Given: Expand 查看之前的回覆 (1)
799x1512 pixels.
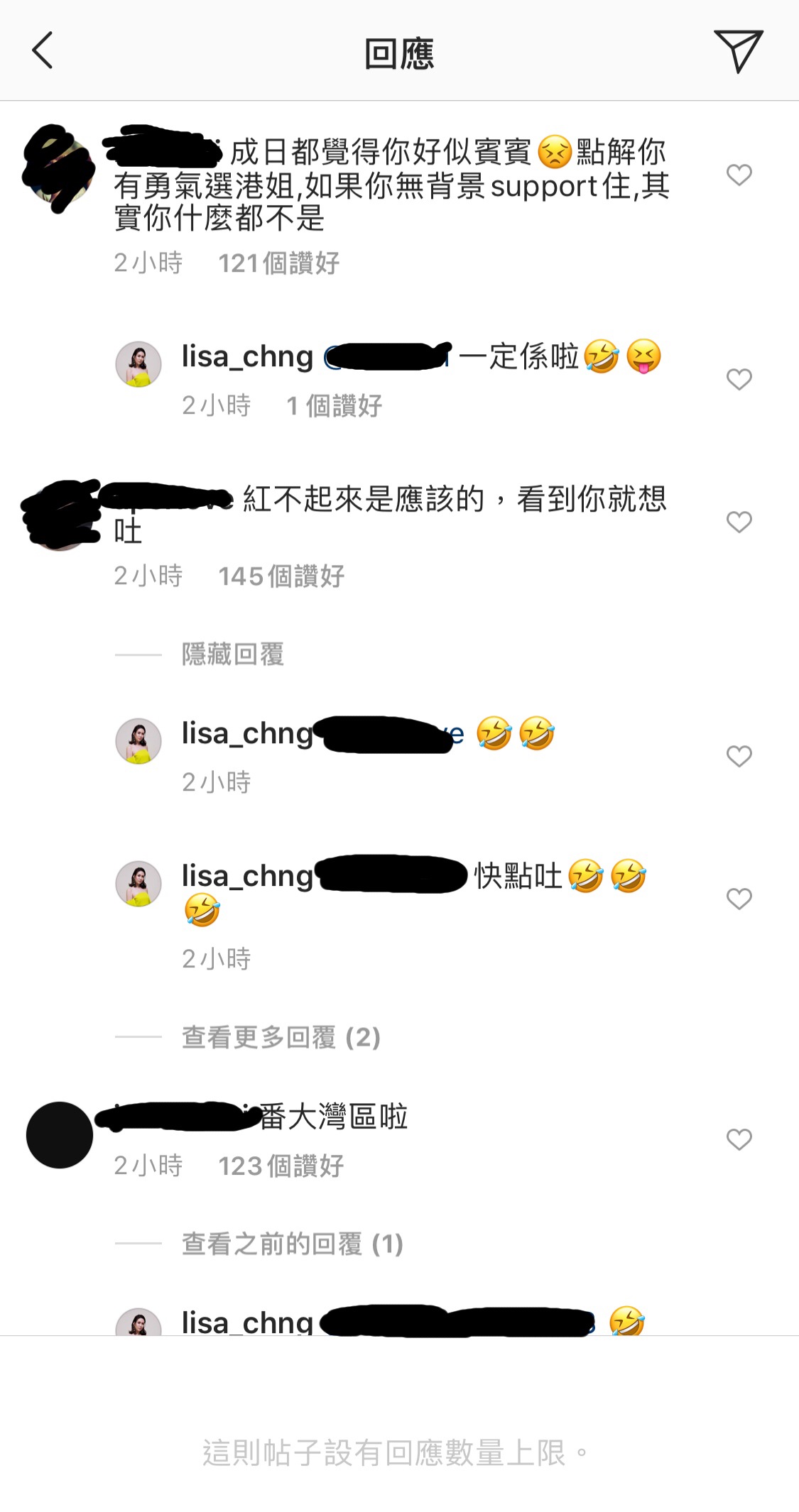Looking at the screenshot, I should (293, 1244).
